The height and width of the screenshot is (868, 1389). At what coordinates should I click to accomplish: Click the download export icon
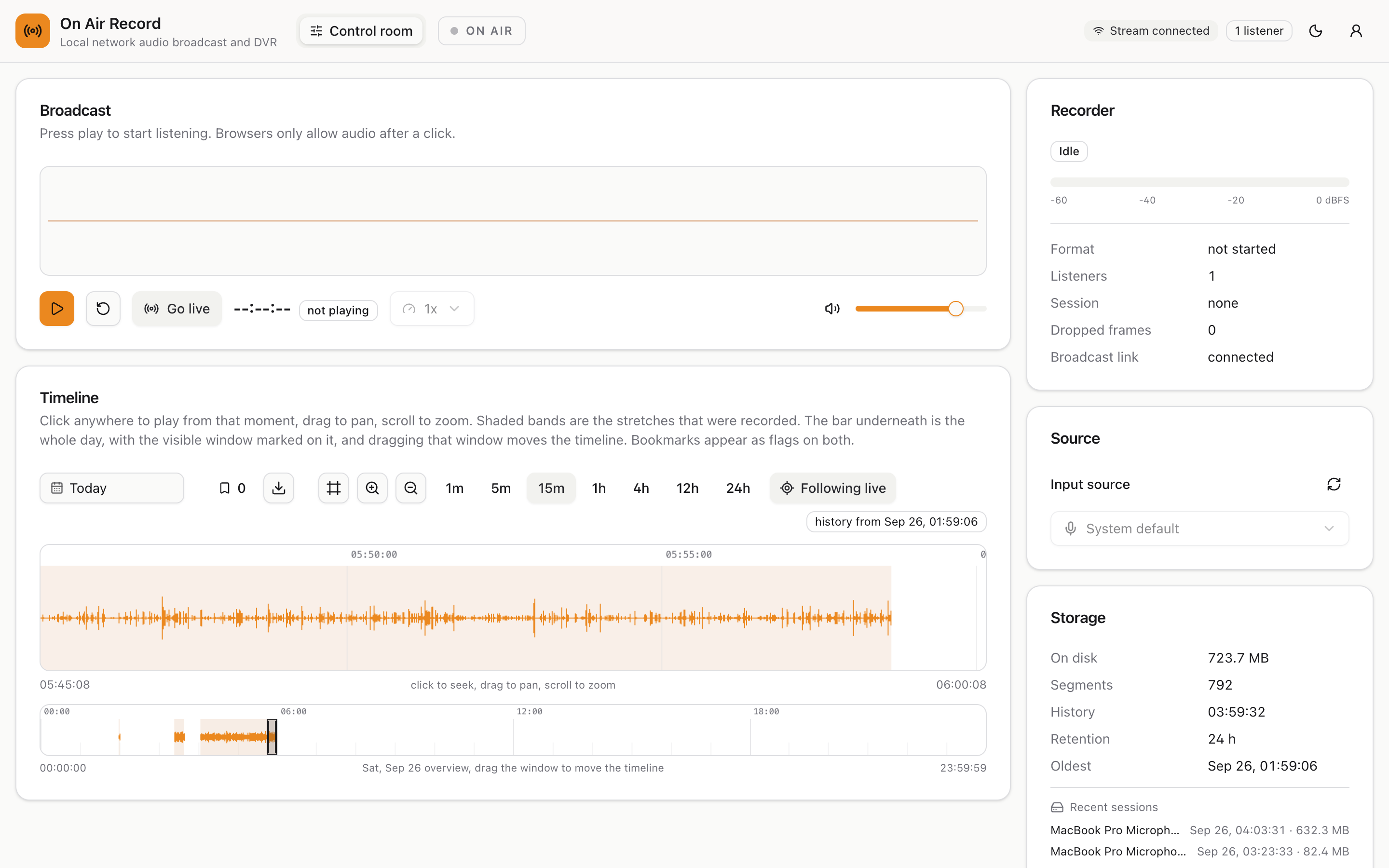[278, 488]
